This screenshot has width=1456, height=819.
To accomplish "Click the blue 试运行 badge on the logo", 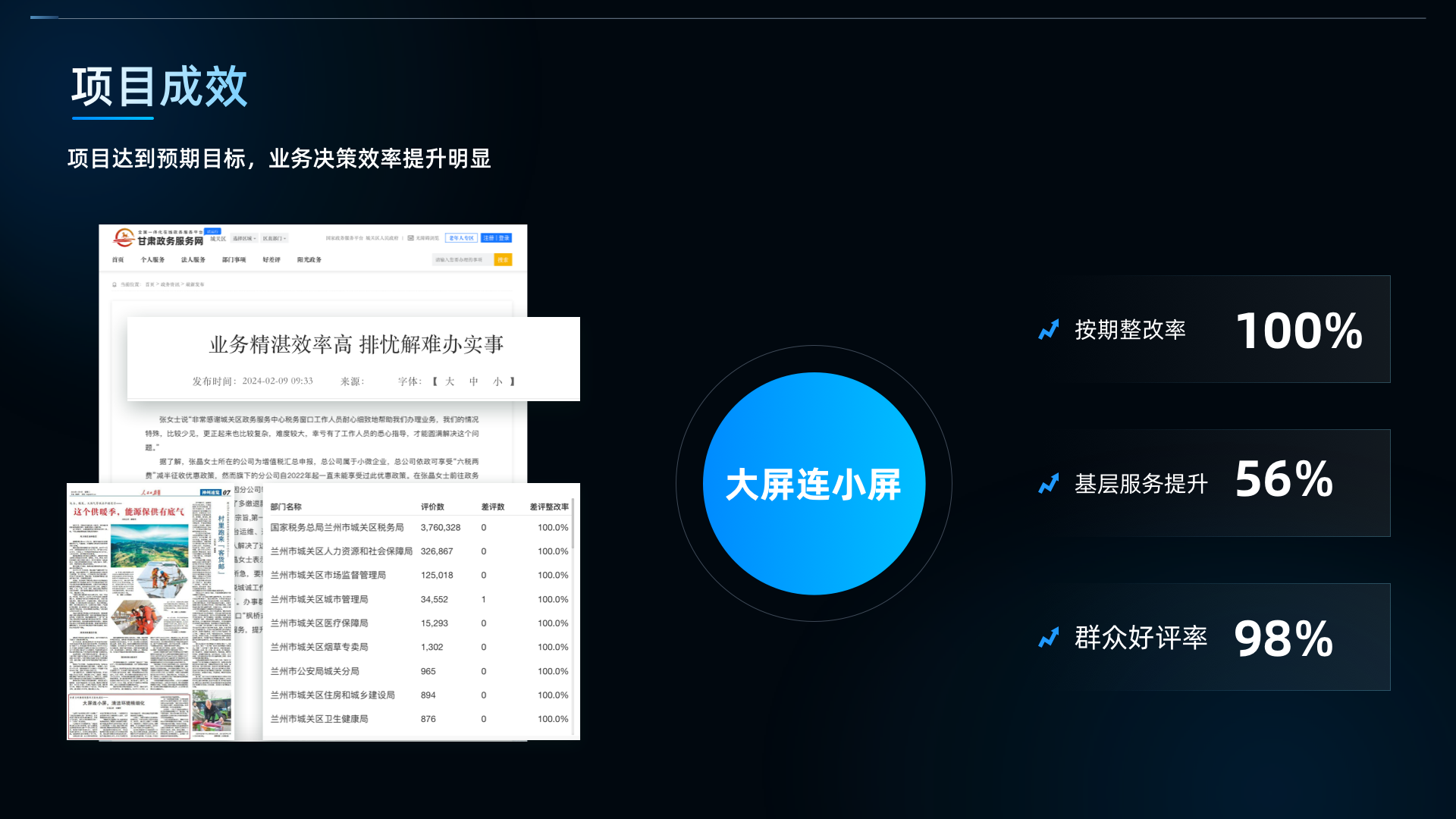I will pos(212,231).
